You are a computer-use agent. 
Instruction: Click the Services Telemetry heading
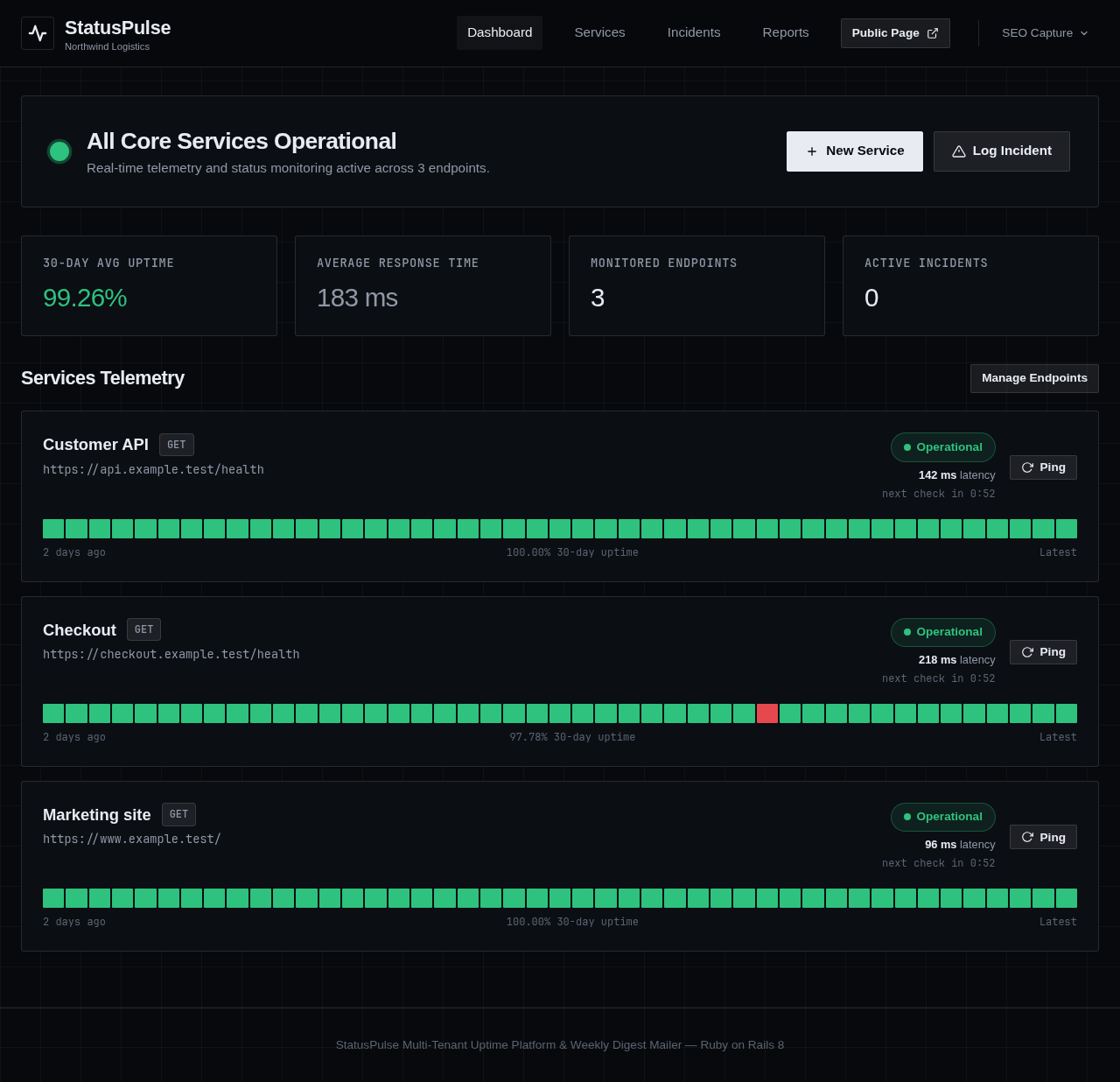[x=102, y=378]
